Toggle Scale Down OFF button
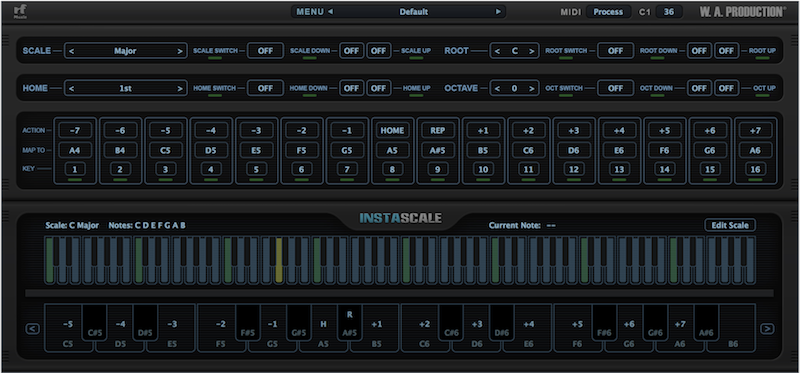 pos(351,51)
